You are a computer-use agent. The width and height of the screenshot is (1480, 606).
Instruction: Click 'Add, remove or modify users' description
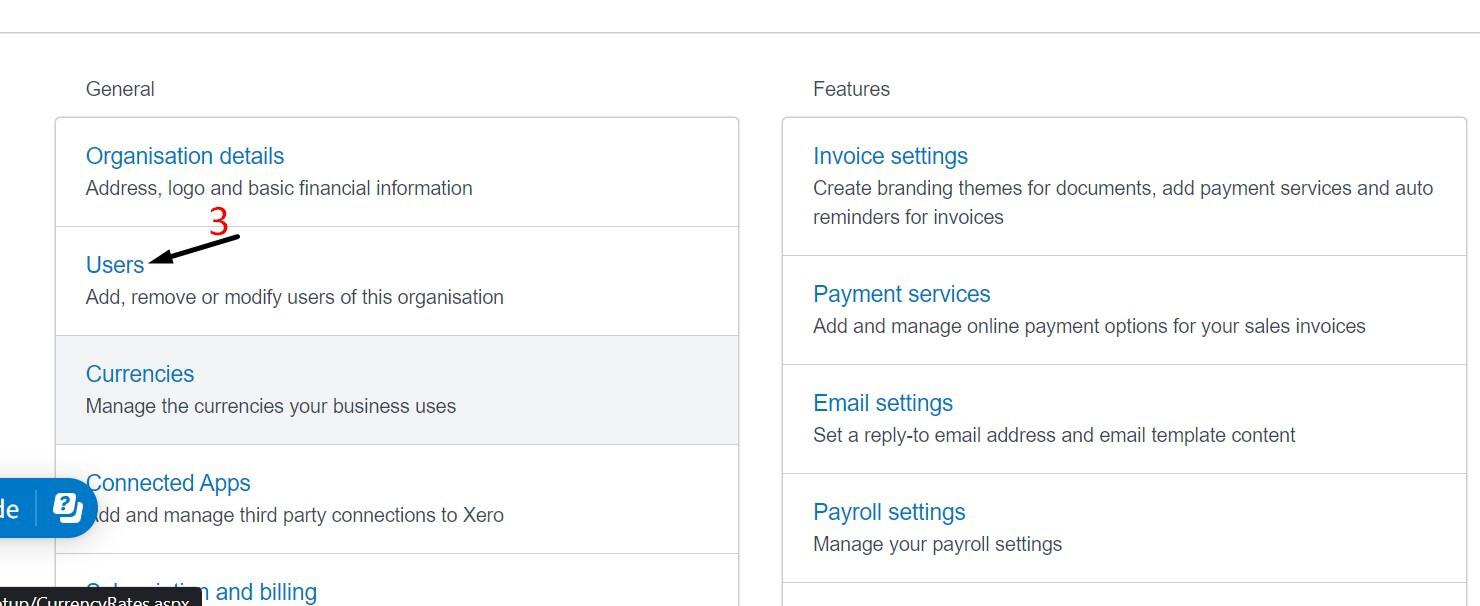click(x=294, y=297)
